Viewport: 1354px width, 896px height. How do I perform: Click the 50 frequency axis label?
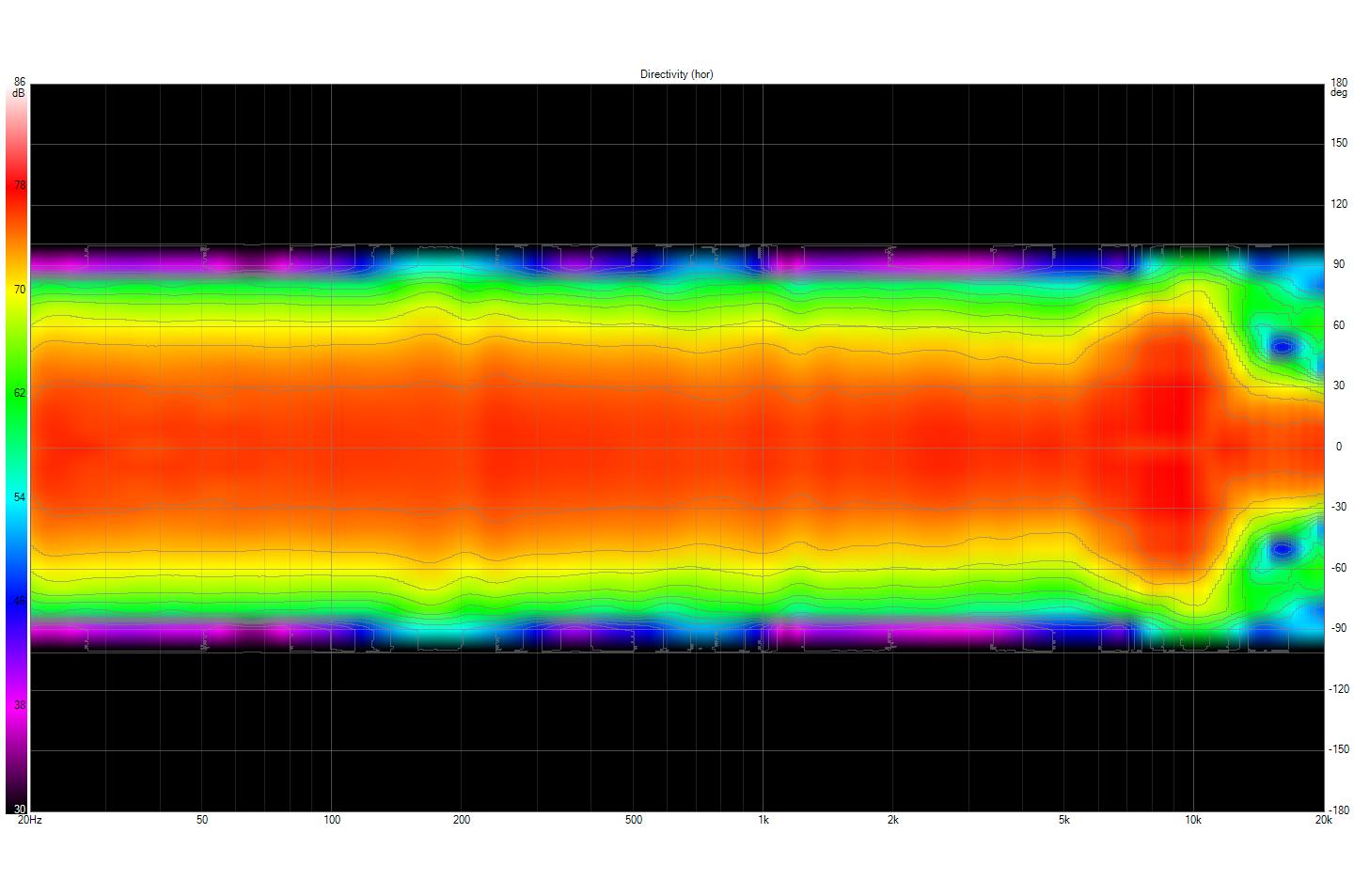click(202, 820)
